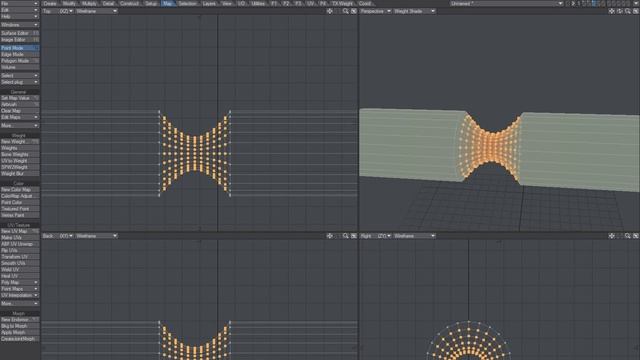
Task: Click the Weight Blur button
Action: (20, 173)
